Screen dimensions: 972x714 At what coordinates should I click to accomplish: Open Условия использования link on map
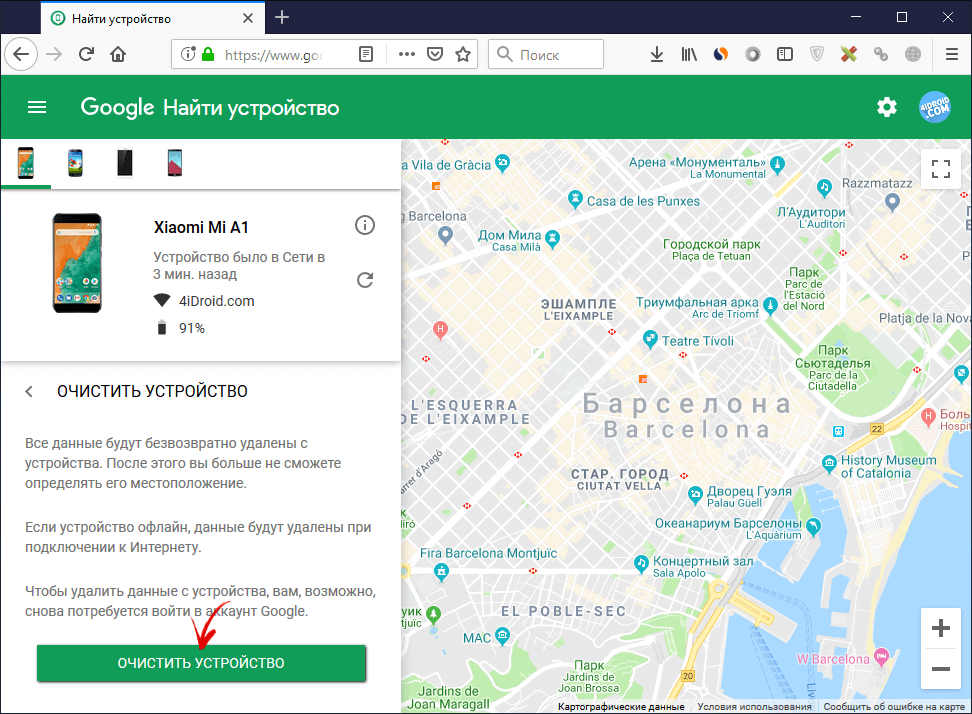pos(755,707)
